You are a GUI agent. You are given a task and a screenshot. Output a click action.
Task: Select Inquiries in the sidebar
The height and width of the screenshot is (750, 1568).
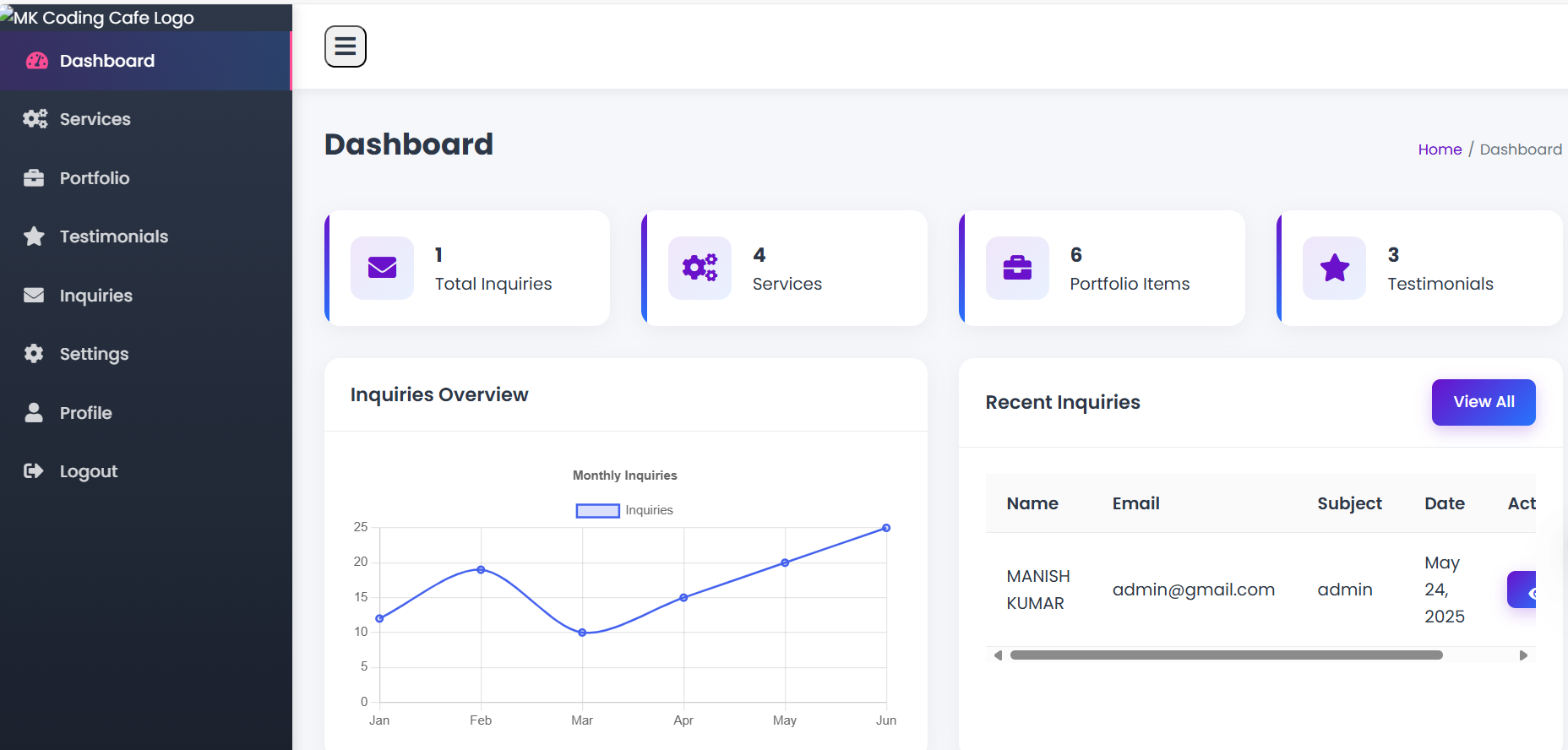coord(145,296)
